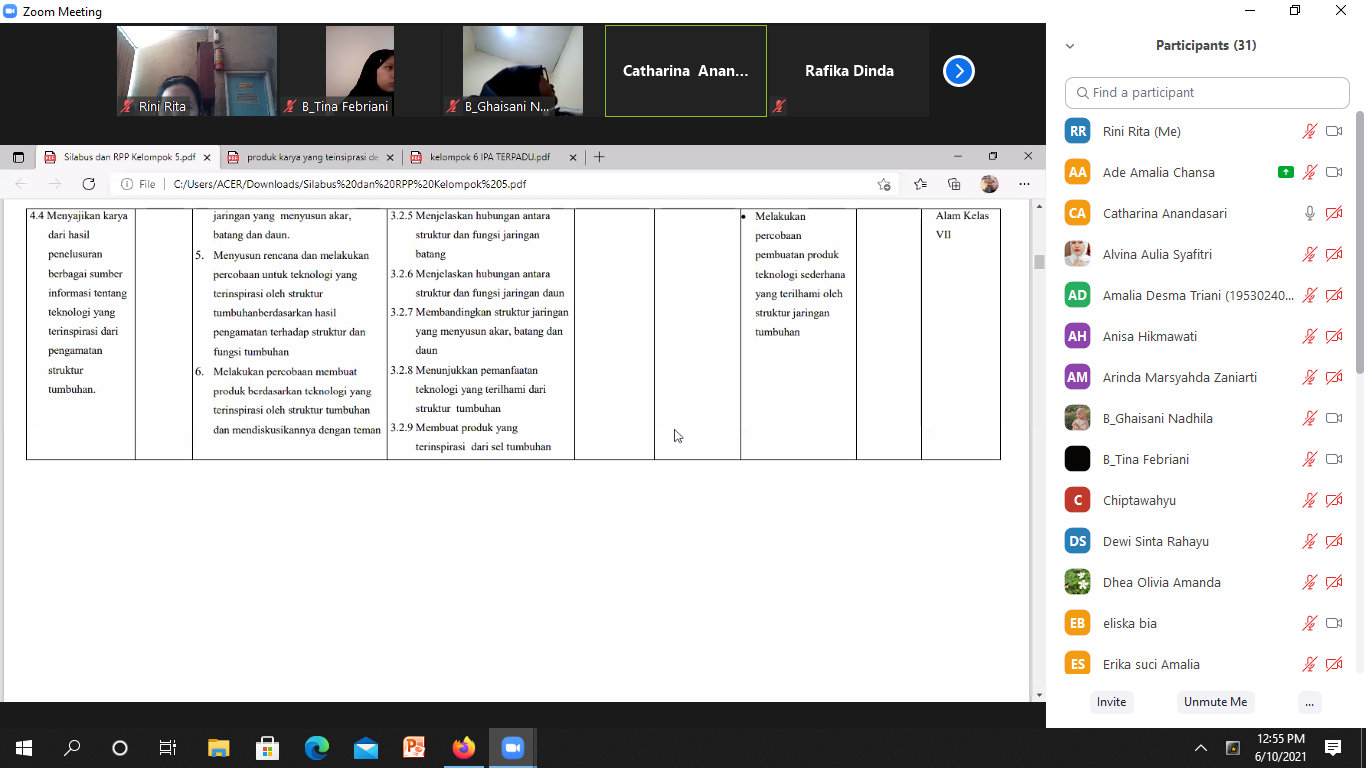The height and width of the screenshot is (768, 1366).
Task: Collapse the Participants panel chevron
Action: (x=1070, y=46)
